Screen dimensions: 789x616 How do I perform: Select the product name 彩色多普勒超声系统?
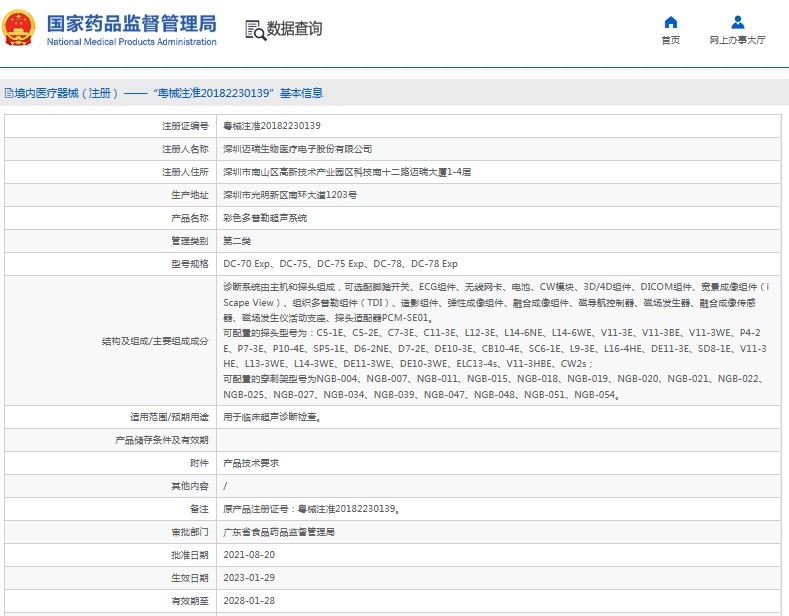point(264,218)
